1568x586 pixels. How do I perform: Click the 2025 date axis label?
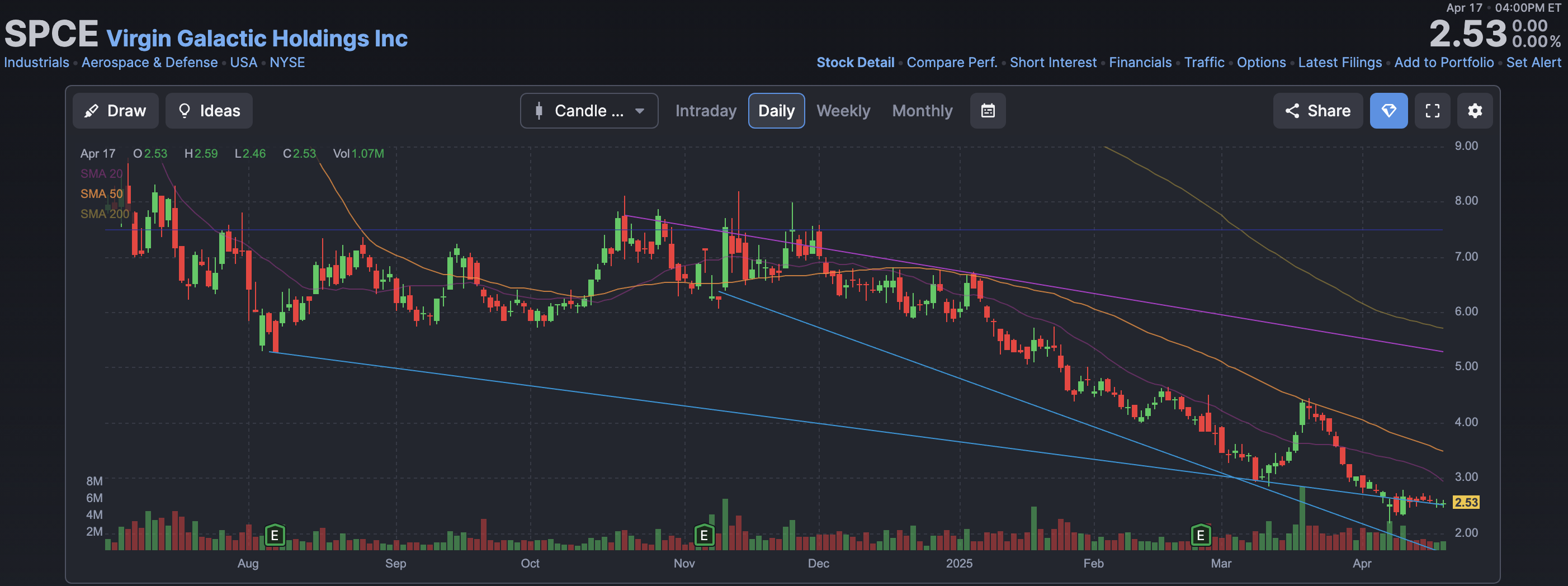pos(958,564)
